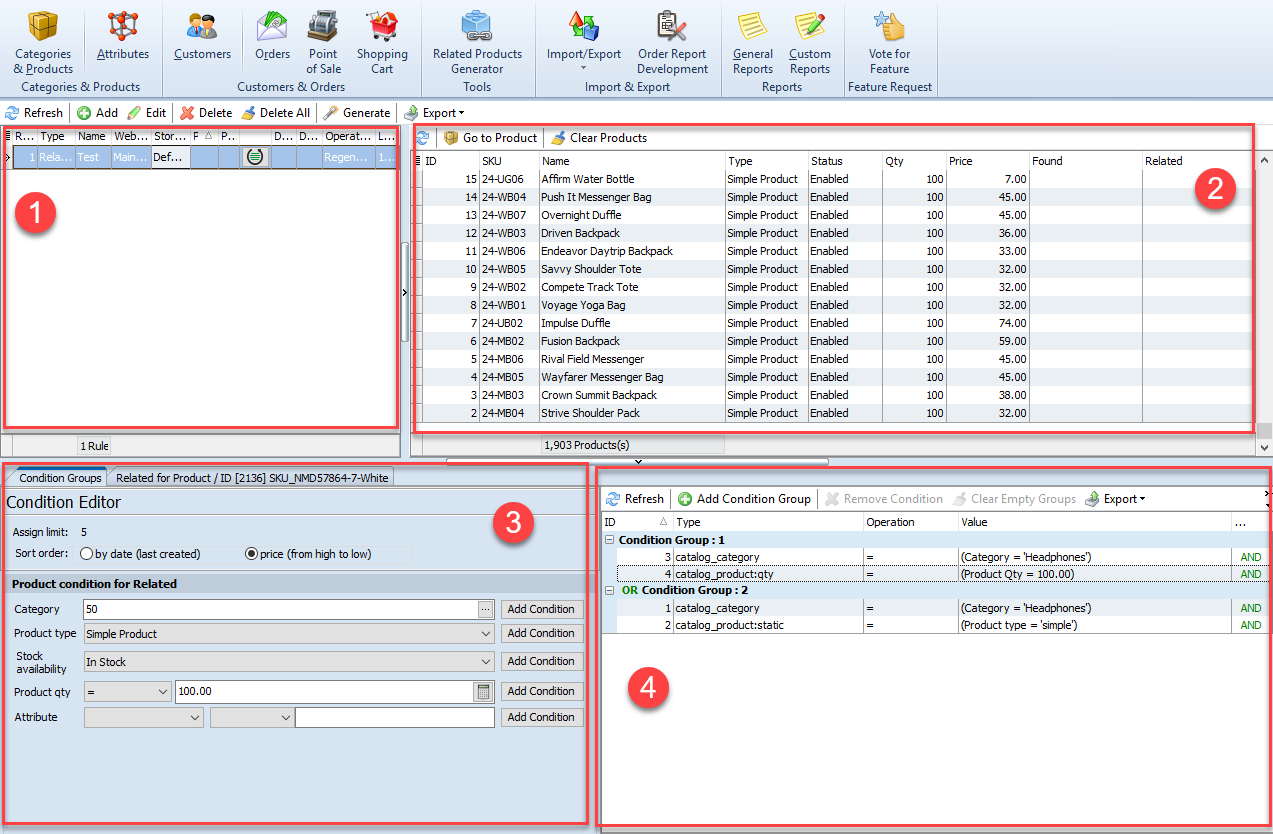
Task: Click the Category input field
Action: click(280, 609)
